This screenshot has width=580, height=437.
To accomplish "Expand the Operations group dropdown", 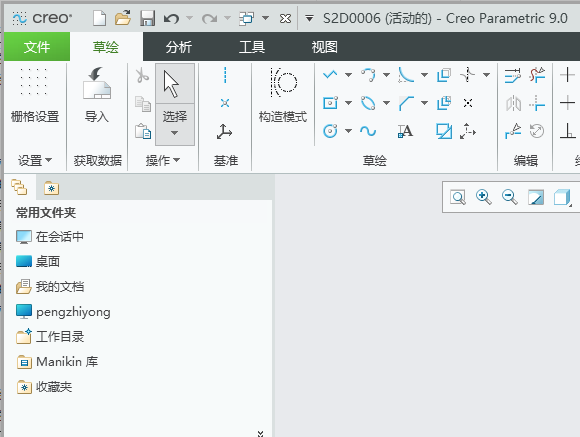I will point(163,161).
